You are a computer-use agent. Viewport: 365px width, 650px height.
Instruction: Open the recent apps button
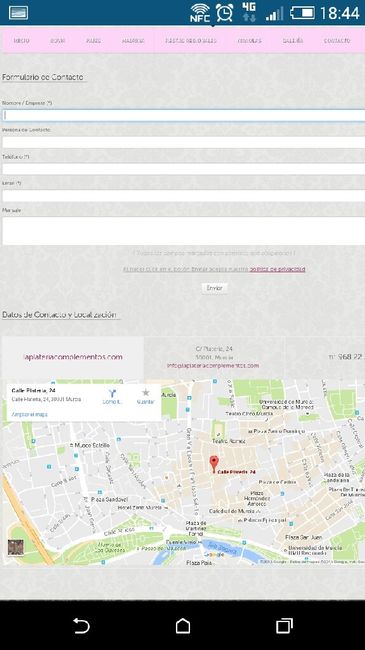(x=284, y=626)
